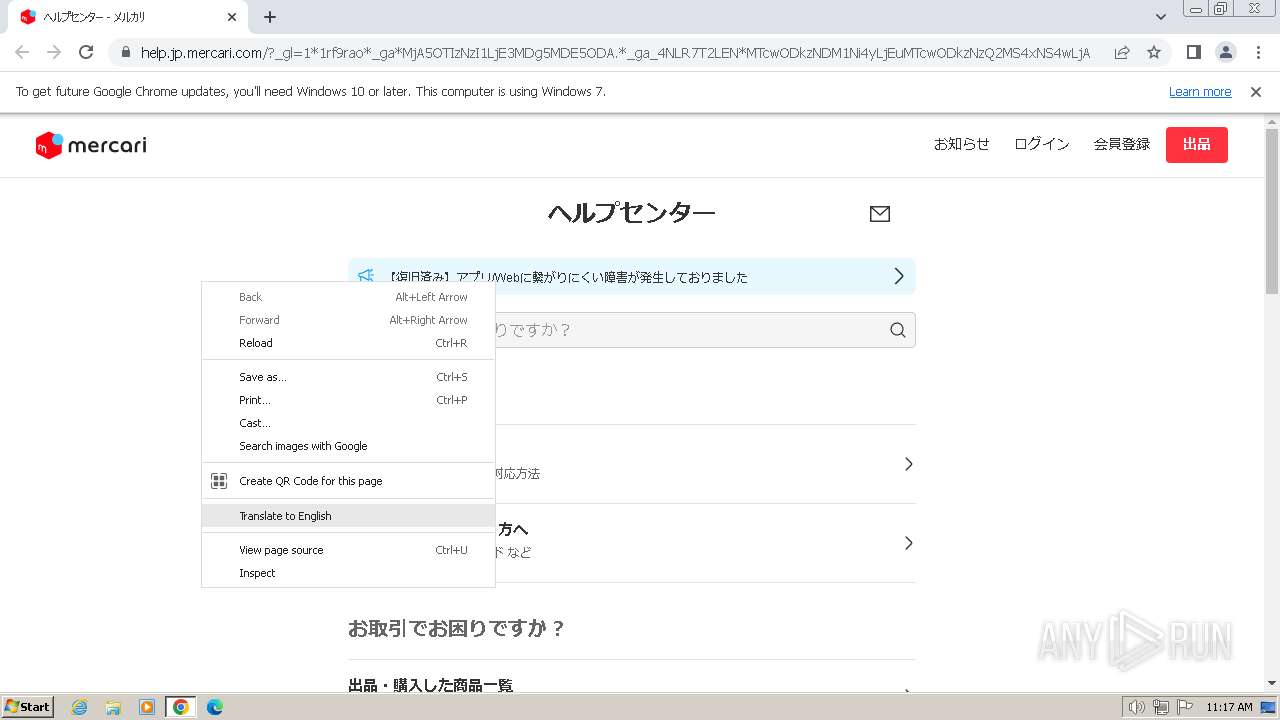
Task: Close the ヘルプセンター tab
Action: (232, 17)
